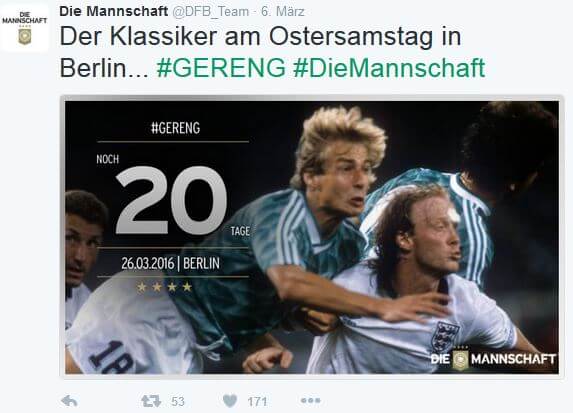Click the TAGE label beside the countdown
Viewport: 573px width, 413px height.
(x=240, y=231)
